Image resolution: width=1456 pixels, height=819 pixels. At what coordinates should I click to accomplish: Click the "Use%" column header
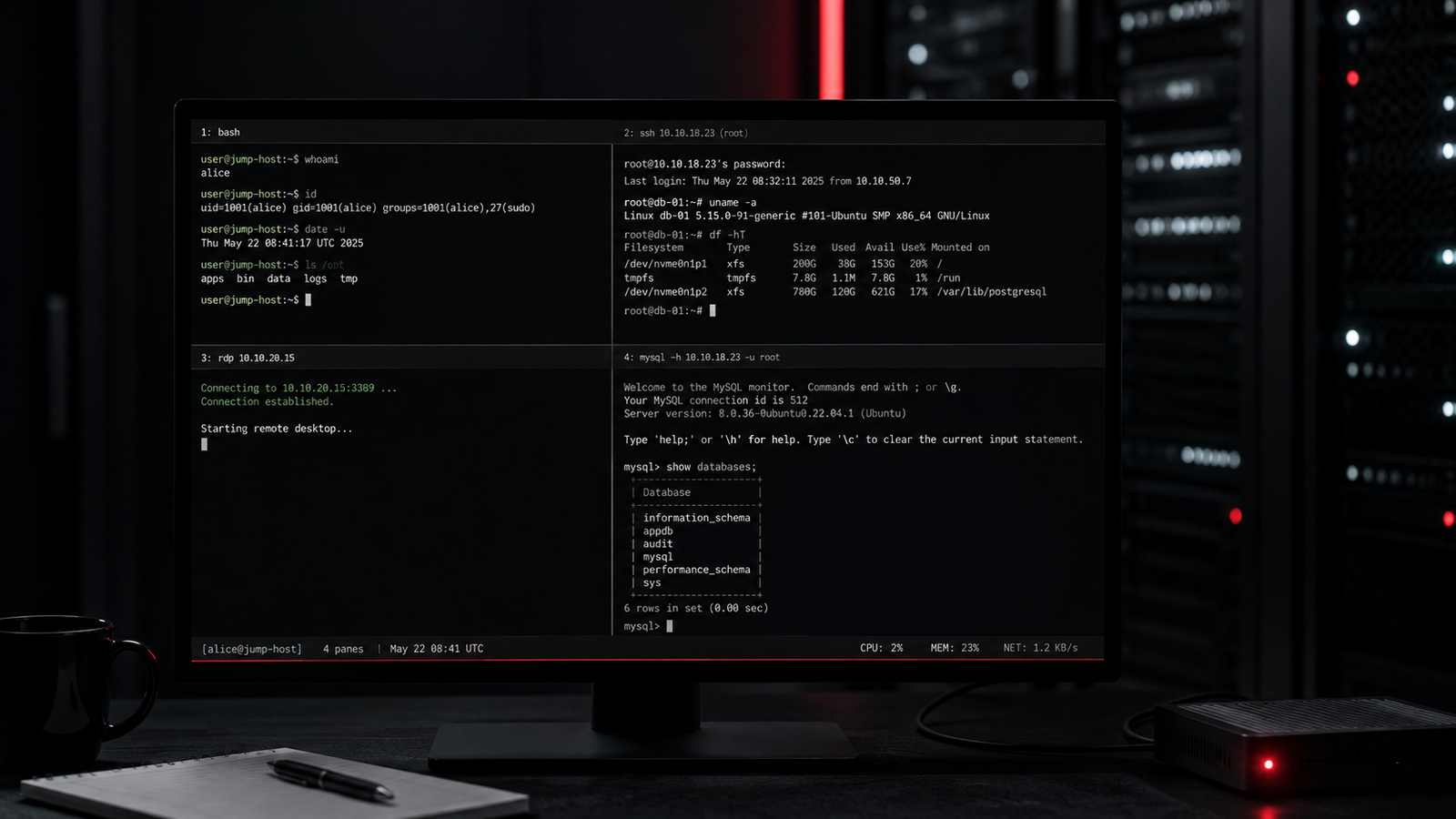pyautogui.click(x=913, y=248)
